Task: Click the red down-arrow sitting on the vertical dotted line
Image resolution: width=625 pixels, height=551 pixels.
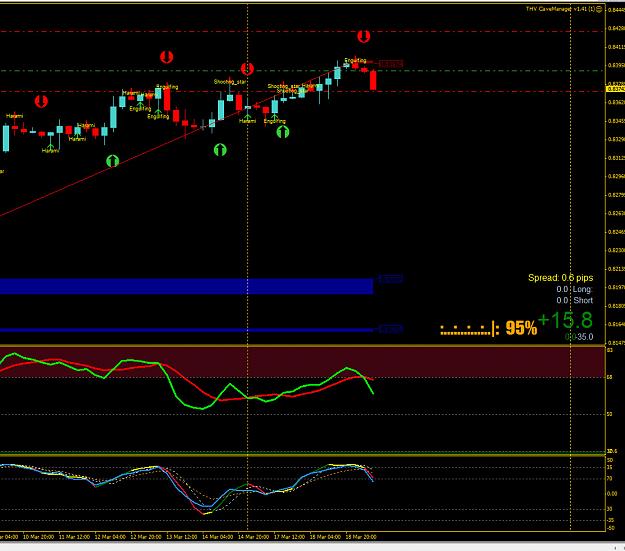Action: (247, 69)
